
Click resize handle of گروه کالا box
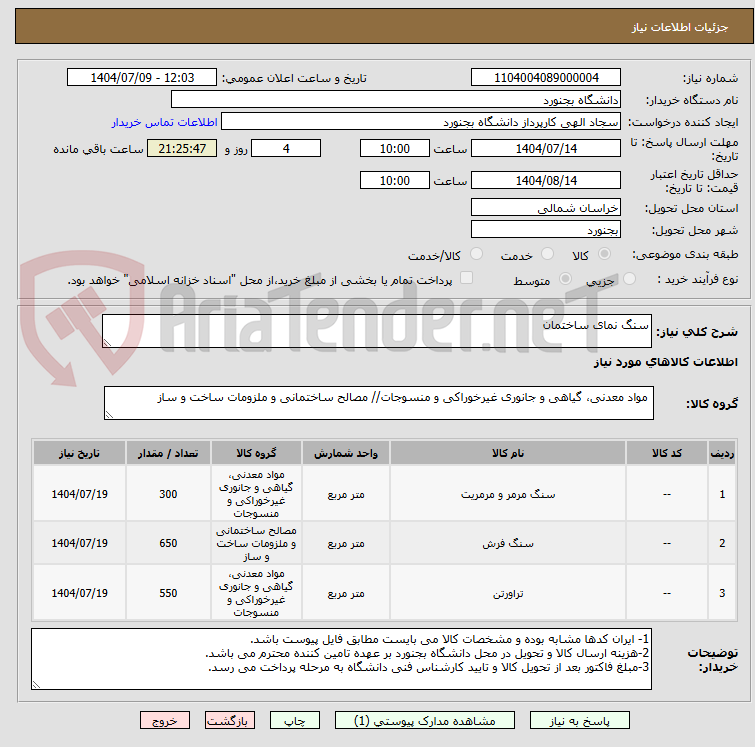click(109, 415)
